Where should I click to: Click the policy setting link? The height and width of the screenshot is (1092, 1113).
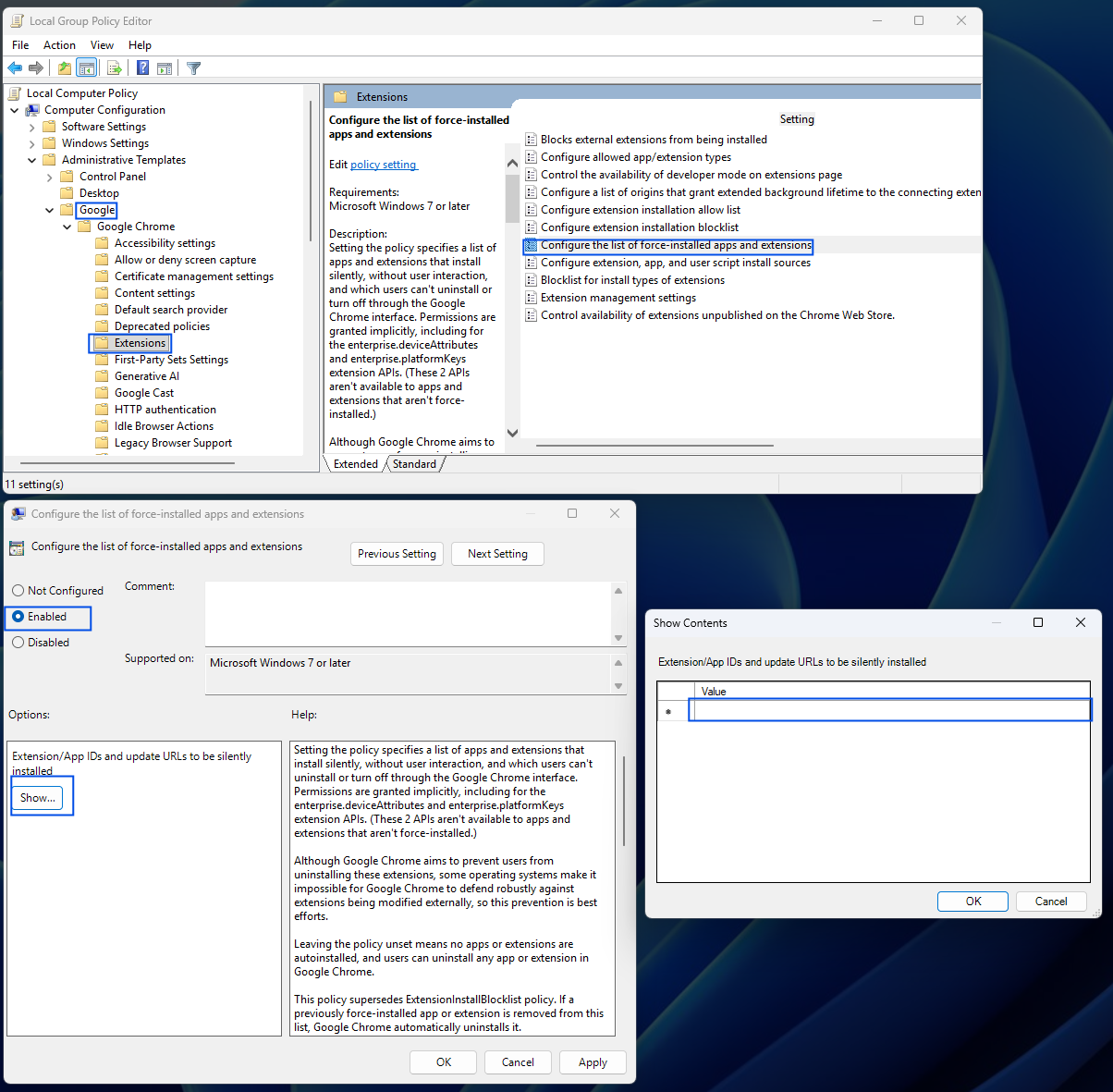tap(384, 165)
